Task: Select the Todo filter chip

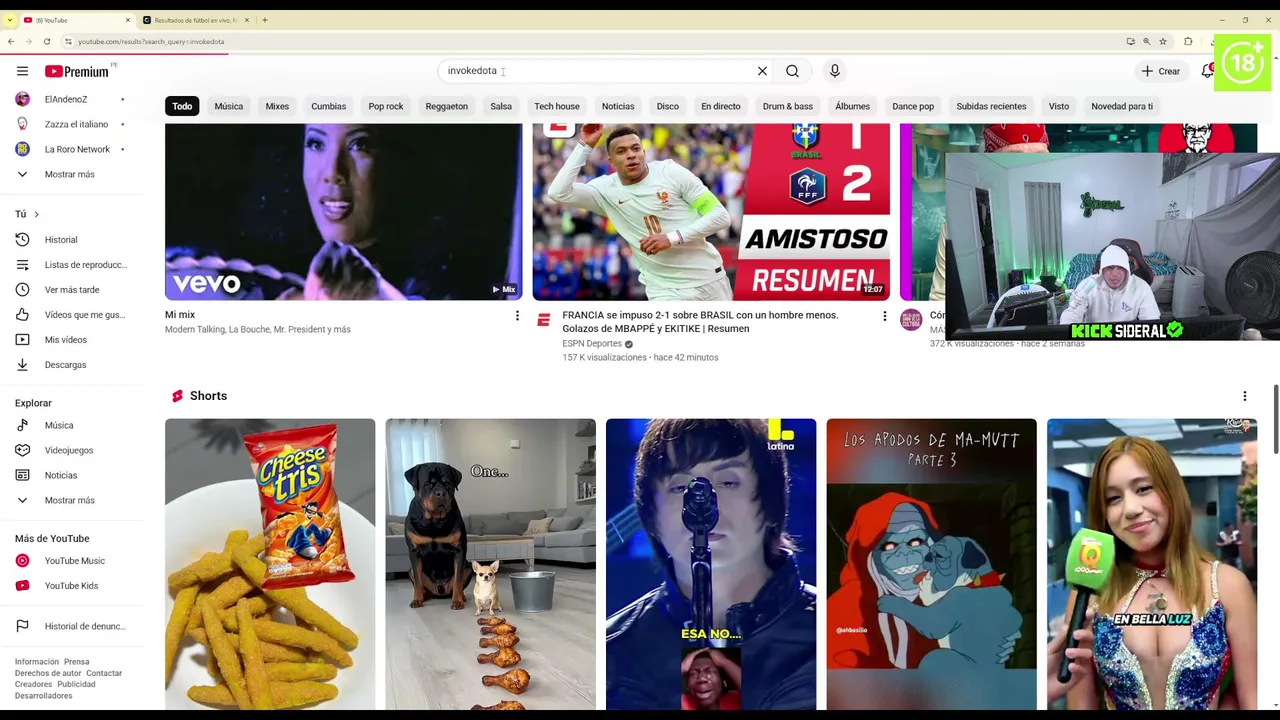Action: [x=182, y=106]
